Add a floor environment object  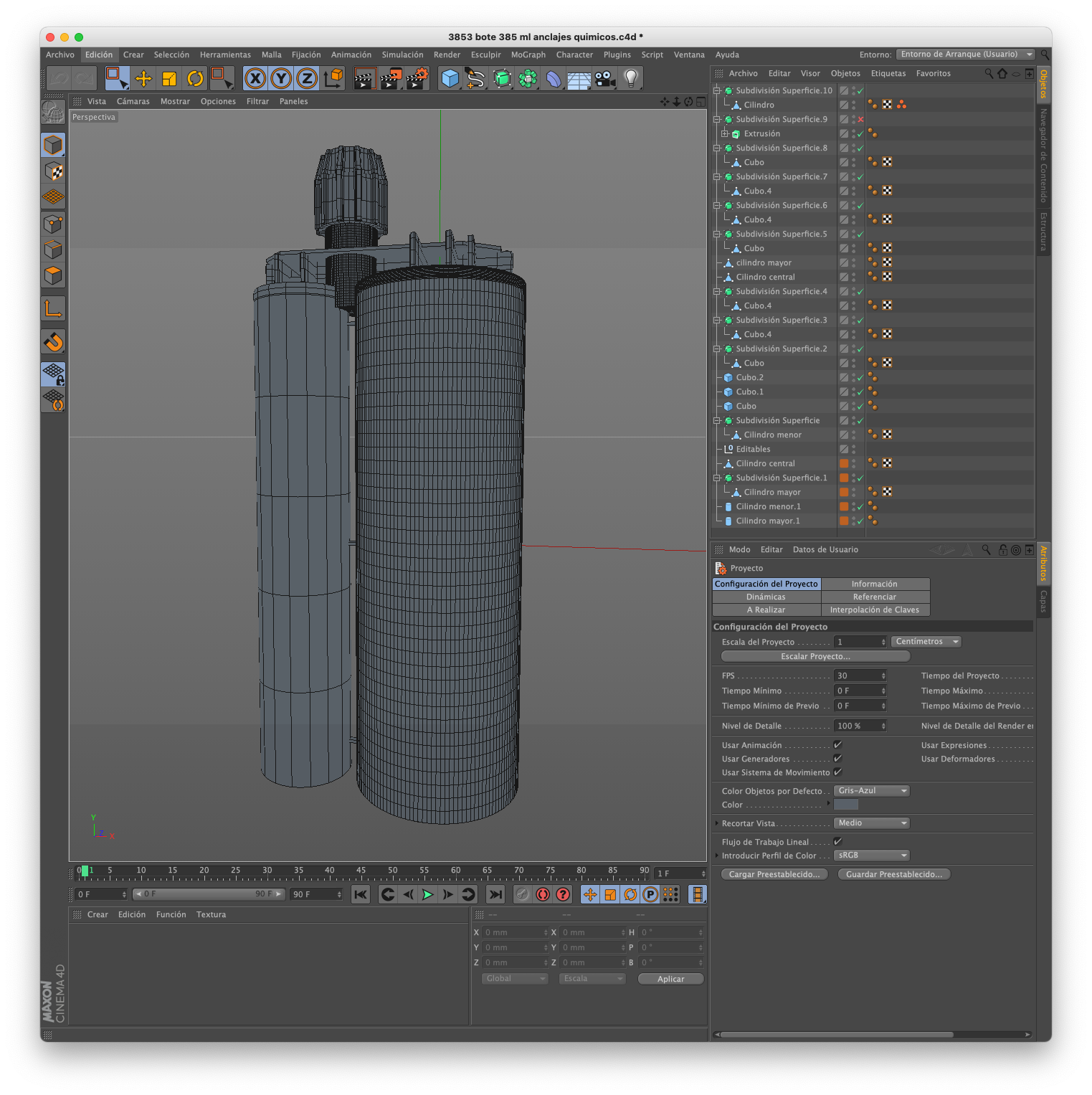[579, 78]
